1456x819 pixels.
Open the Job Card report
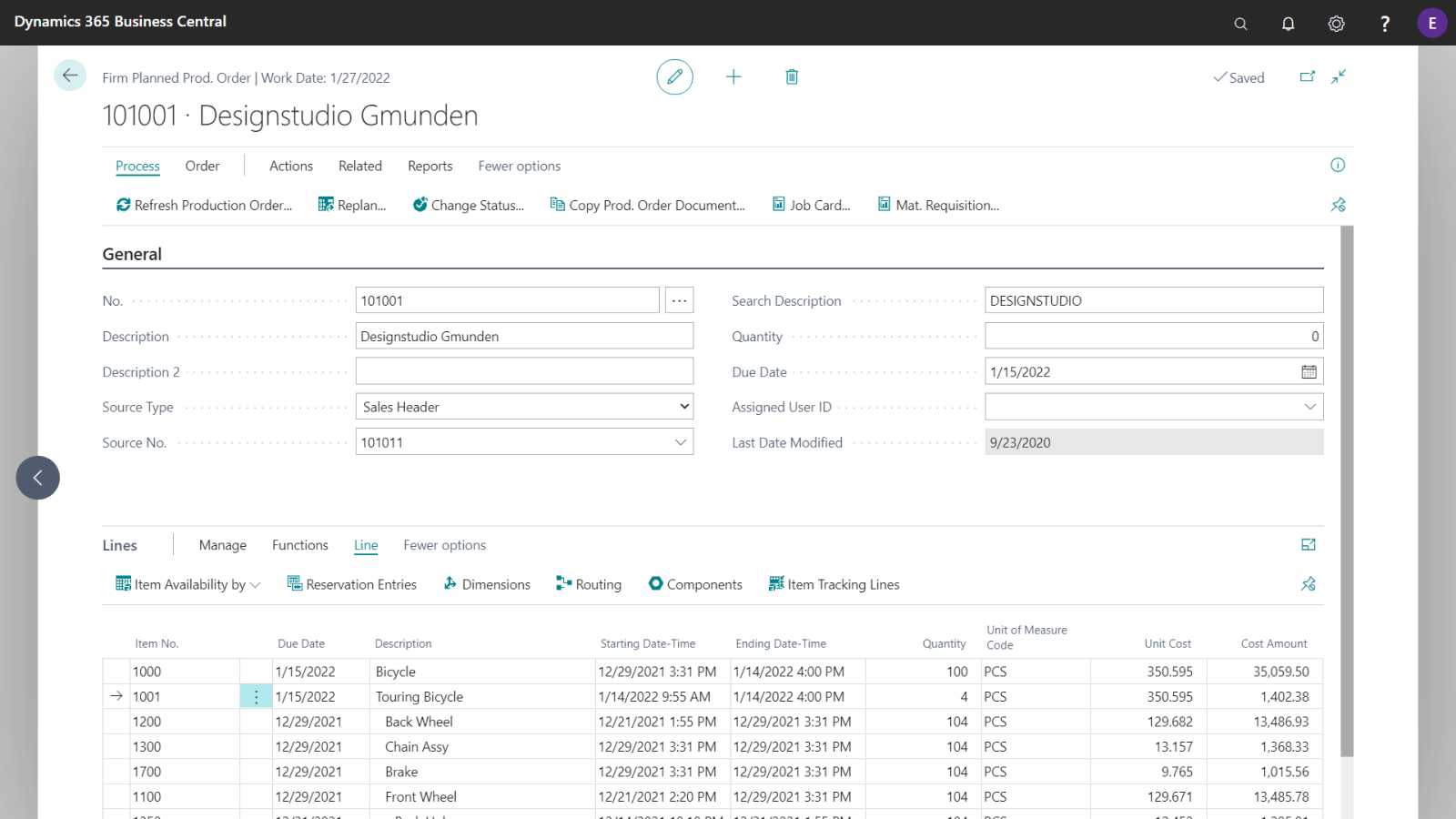coord(811,205)
